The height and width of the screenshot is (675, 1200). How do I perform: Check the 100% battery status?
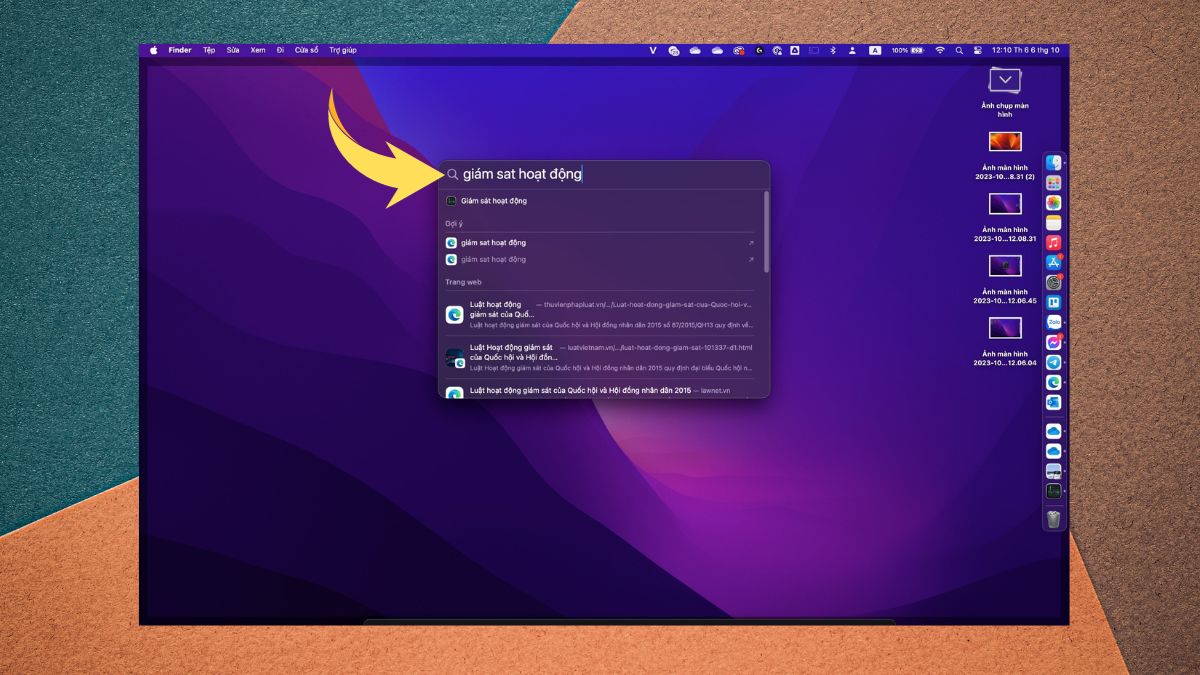click(x=907, y=50)
